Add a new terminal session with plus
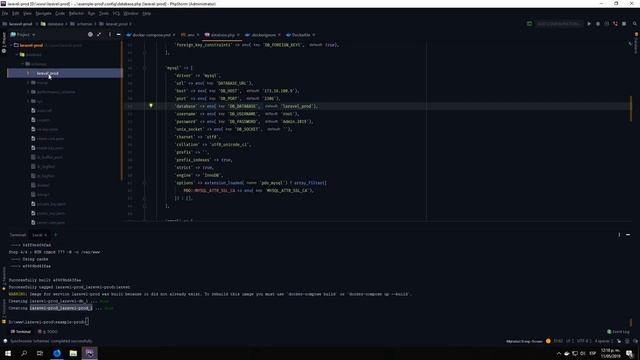Viewport: 640px width, 360px height. (56, 235)
